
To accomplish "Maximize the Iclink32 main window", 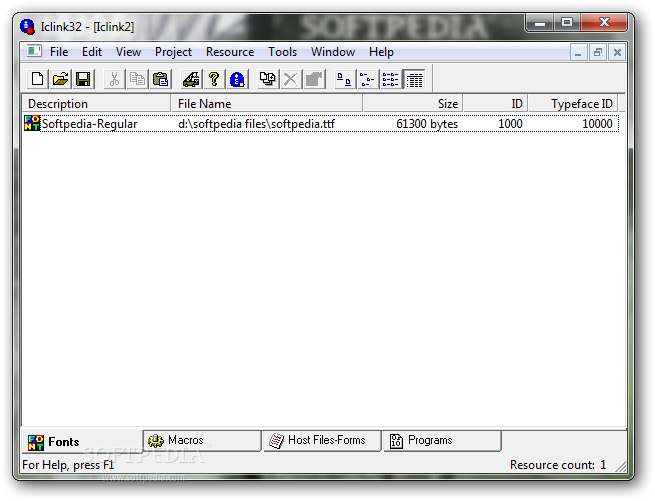I will tap(567, 23).
